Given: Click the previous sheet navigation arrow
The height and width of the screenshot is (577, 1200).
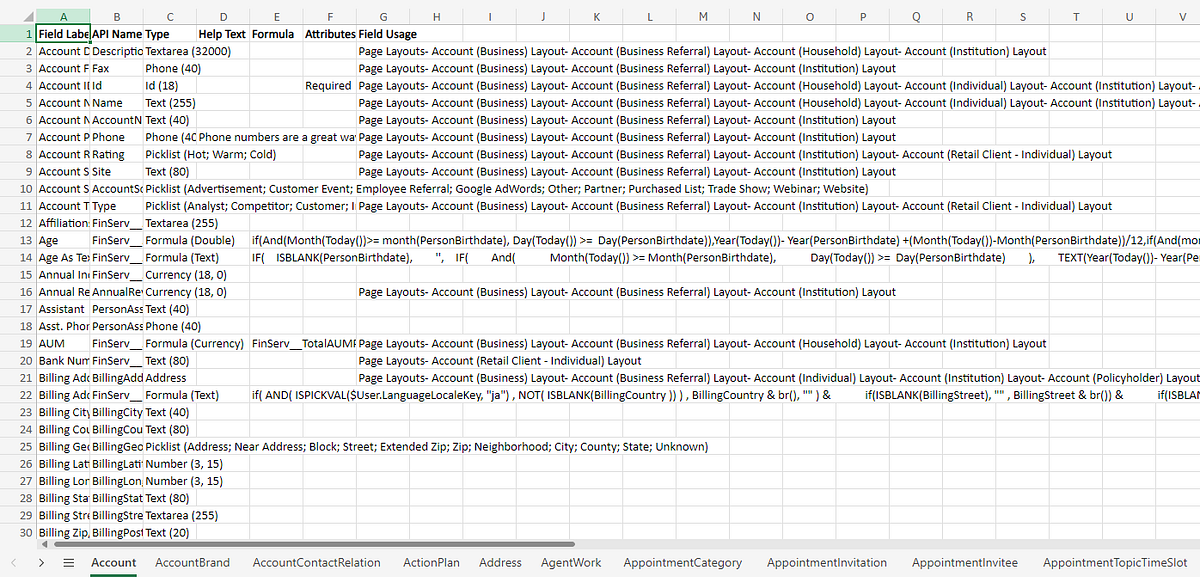Looking at the screenshot, I should click(14, 562).
